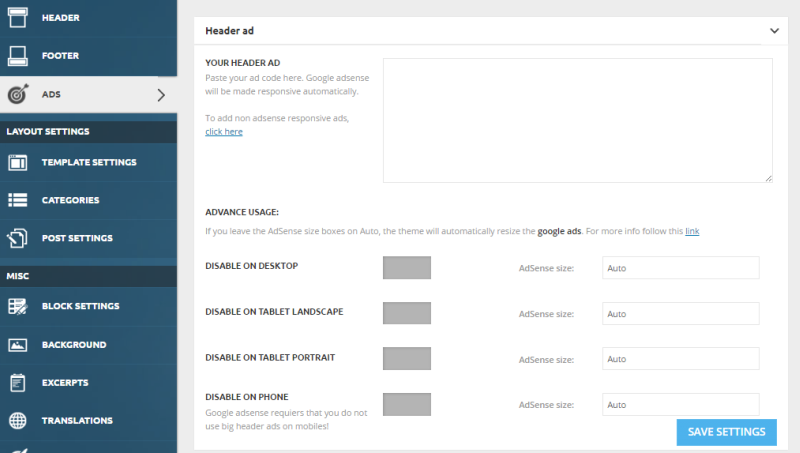800x453 pixels.
Task: Open the AdSense info 'link' hyperlink
Action: click(x=692, y=231)
